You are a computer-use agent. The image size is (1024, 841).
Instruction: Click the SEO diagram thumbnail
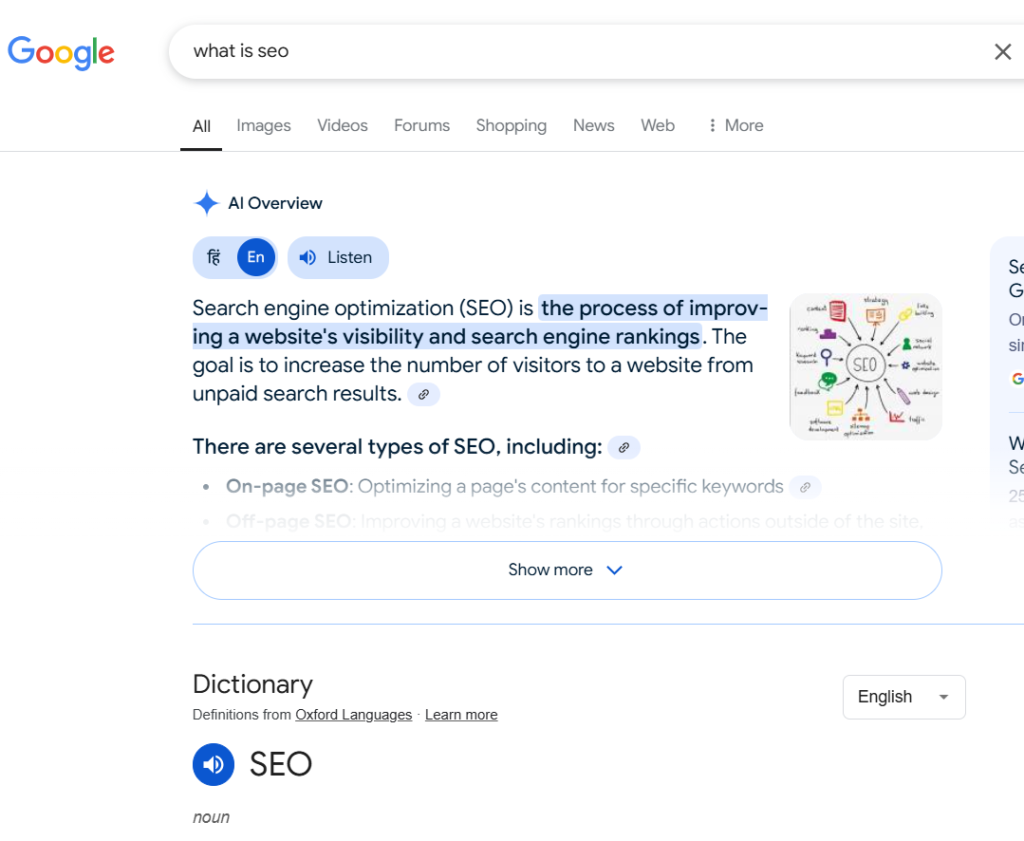point(865,366)
